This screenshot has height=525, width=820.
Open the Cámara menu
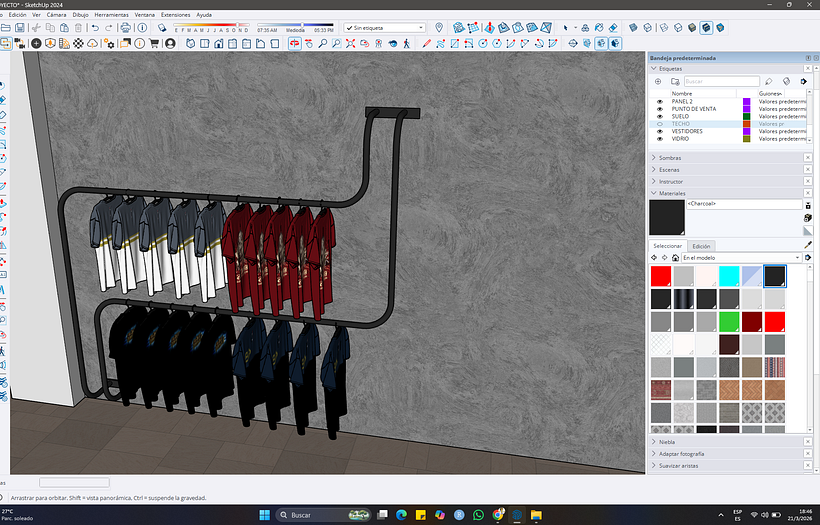[x=56, y=15]
